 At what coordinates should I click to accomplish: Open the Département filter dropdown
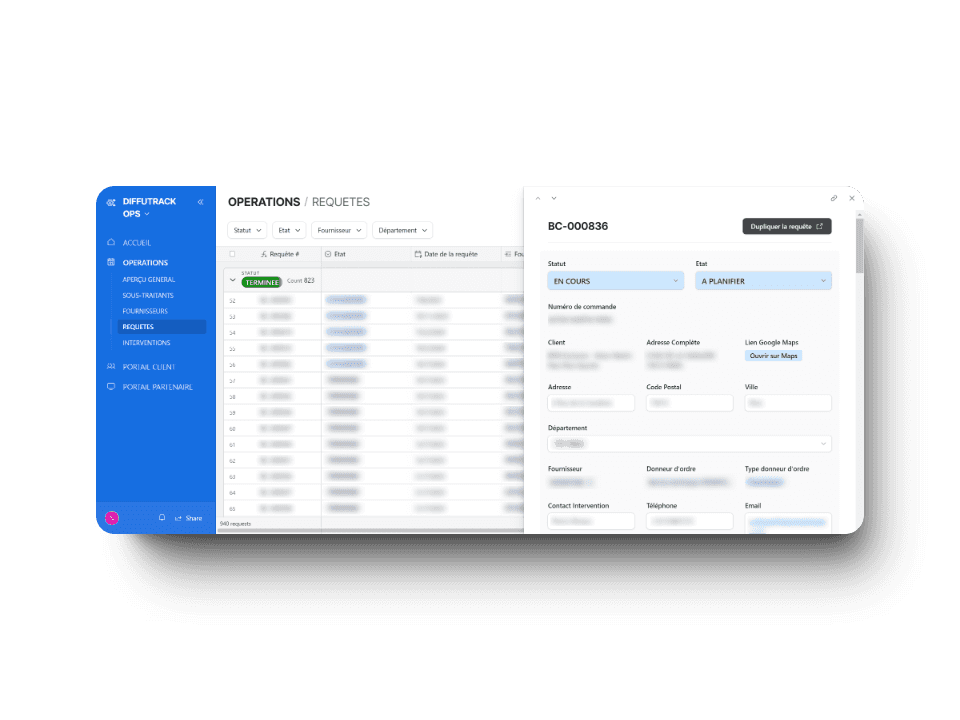[402, 230]
